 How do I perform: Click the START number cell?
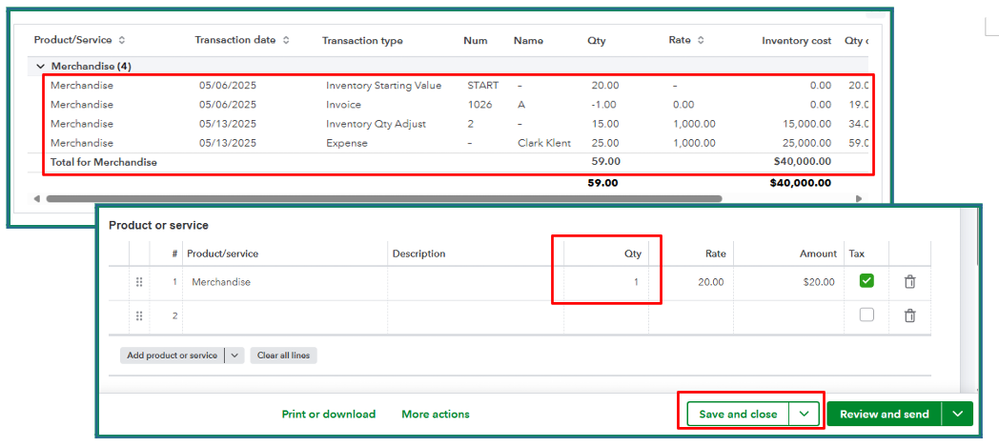click(483, 85)
